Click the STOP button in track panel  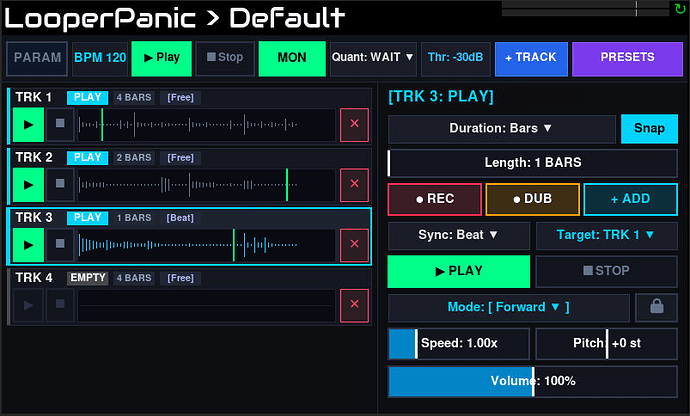(x=606, y=271)
